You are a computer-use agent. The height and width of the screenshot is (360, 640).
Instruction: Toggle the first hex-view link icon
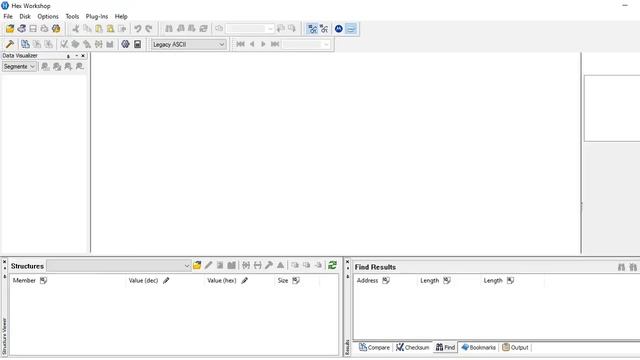coord(312,29)
